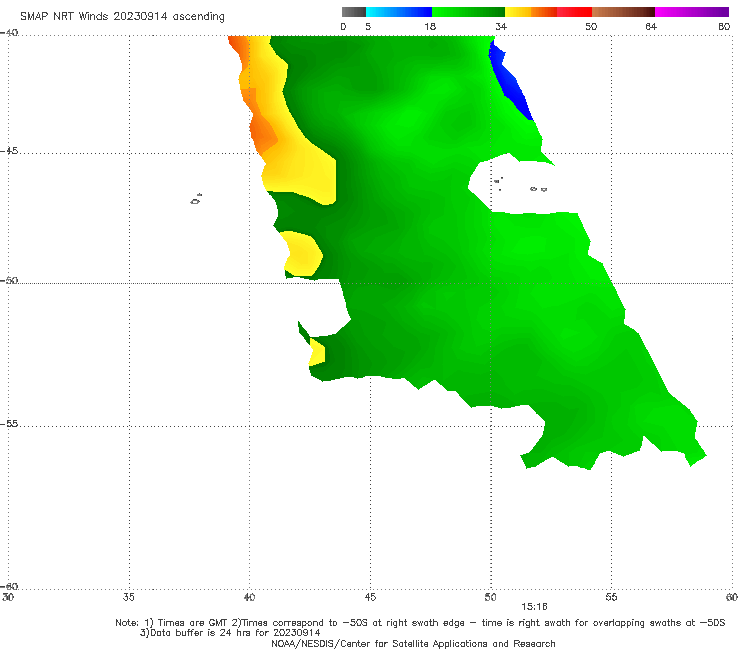Click the small yellow patch near 52S
The height and width of the screenshot is (650, 740).
point(317,354)
